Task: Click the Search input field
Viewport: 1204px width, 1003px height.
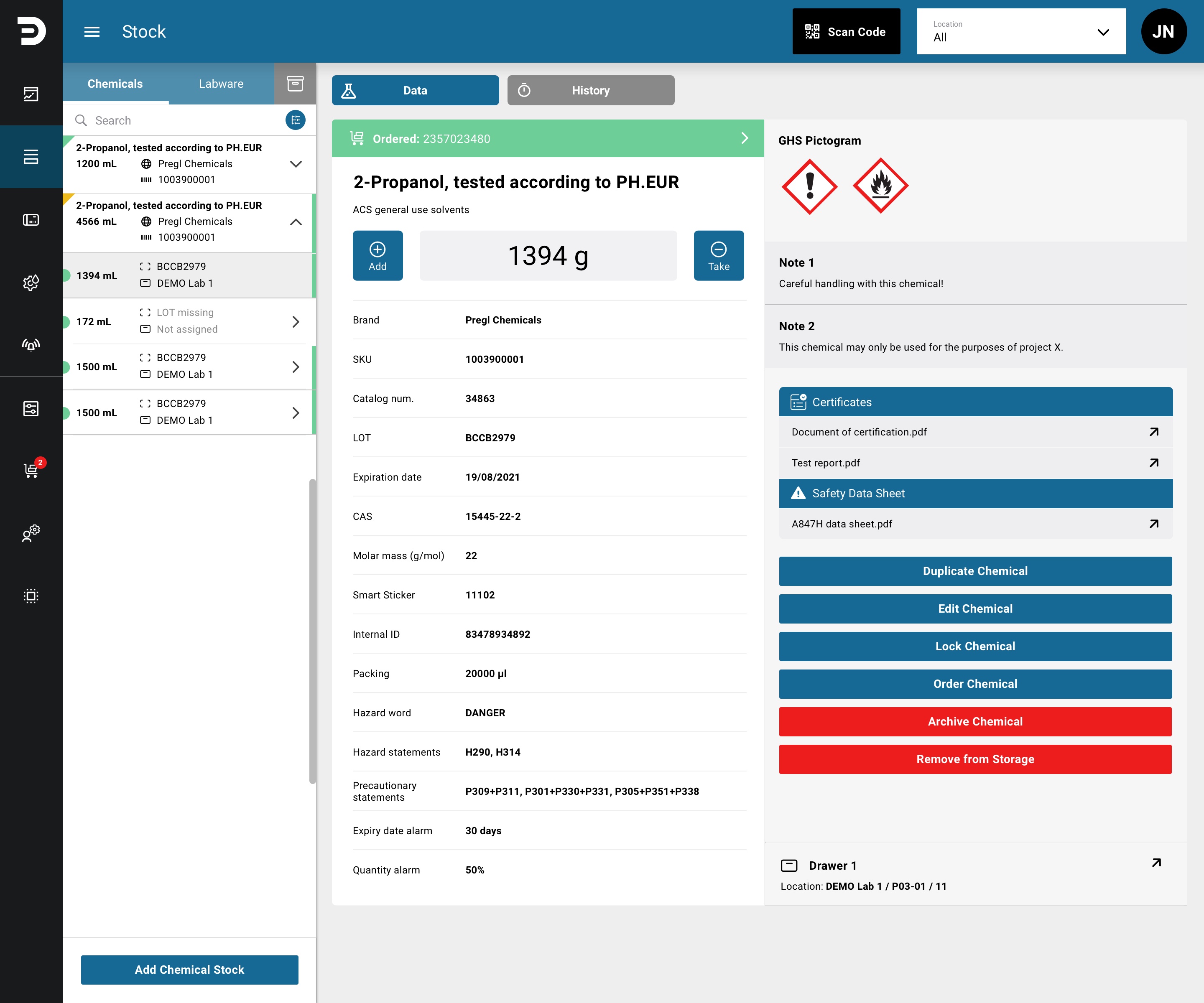Action: click(178, 120)
